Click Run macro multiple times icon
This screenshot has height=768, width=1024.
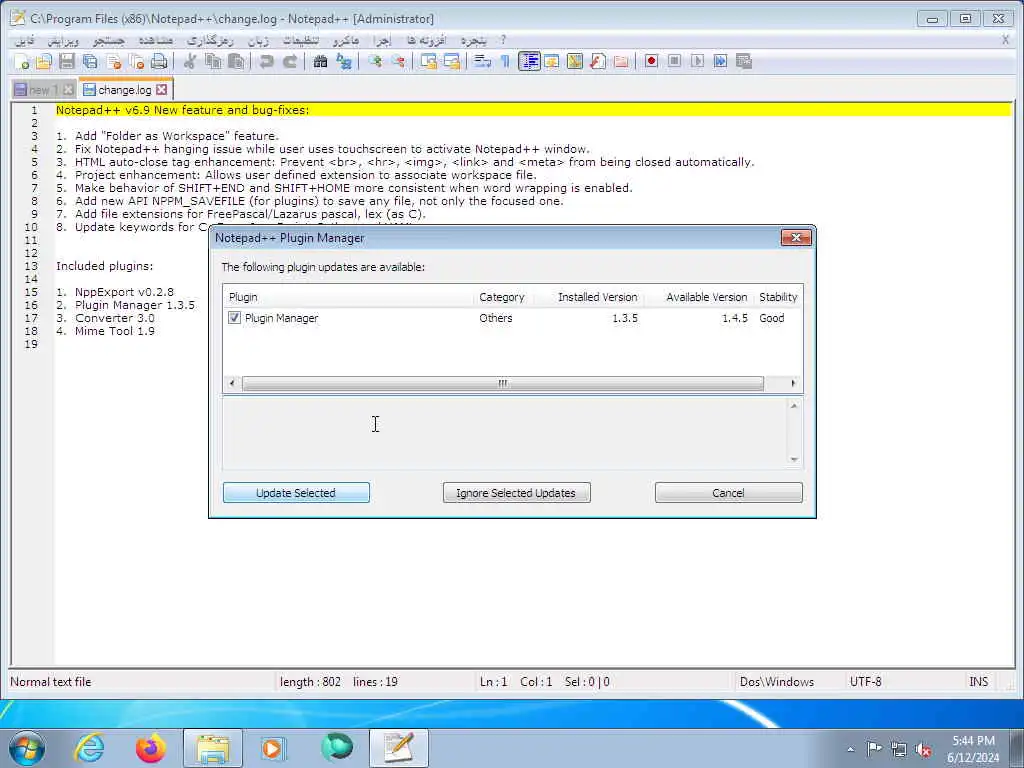(720, 61)
